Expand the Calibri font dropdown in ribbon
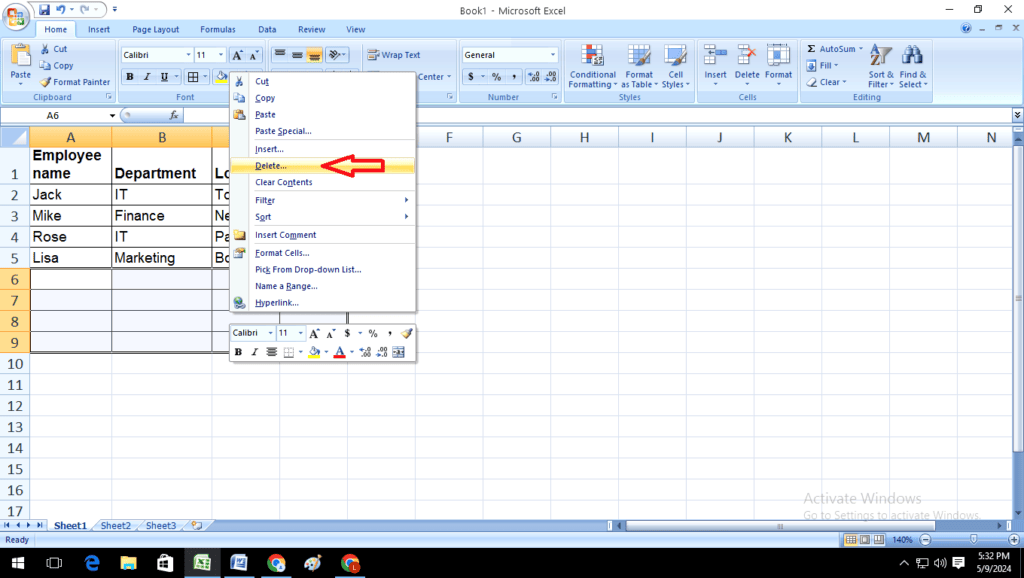Viewport: 1024px width, 578px height. 187,55
